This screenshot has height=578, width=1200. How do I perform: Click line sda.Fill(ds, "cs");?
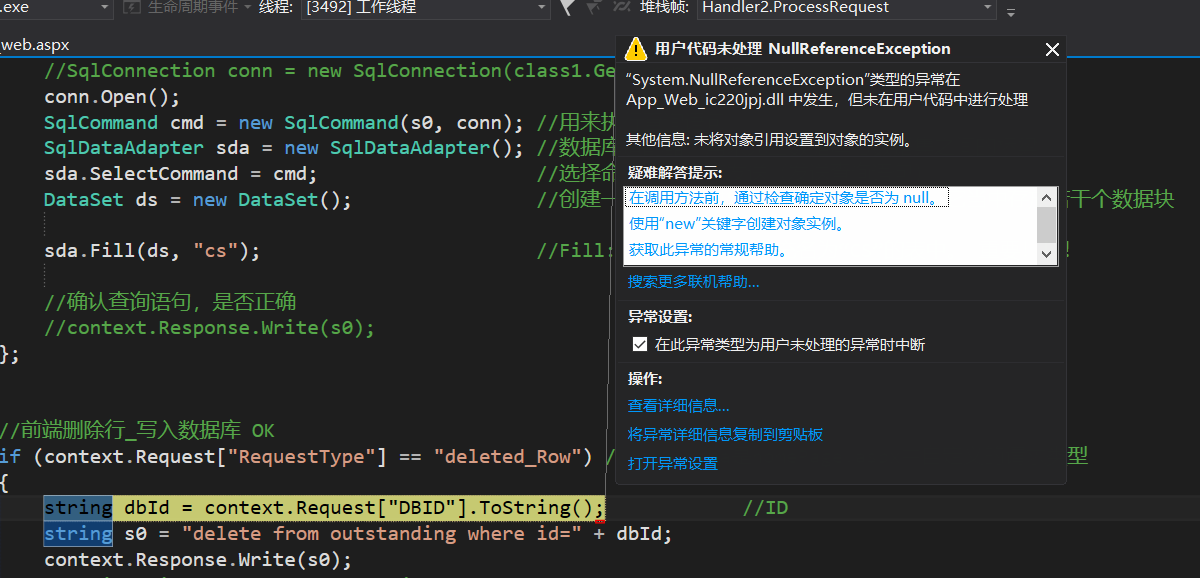152,251
